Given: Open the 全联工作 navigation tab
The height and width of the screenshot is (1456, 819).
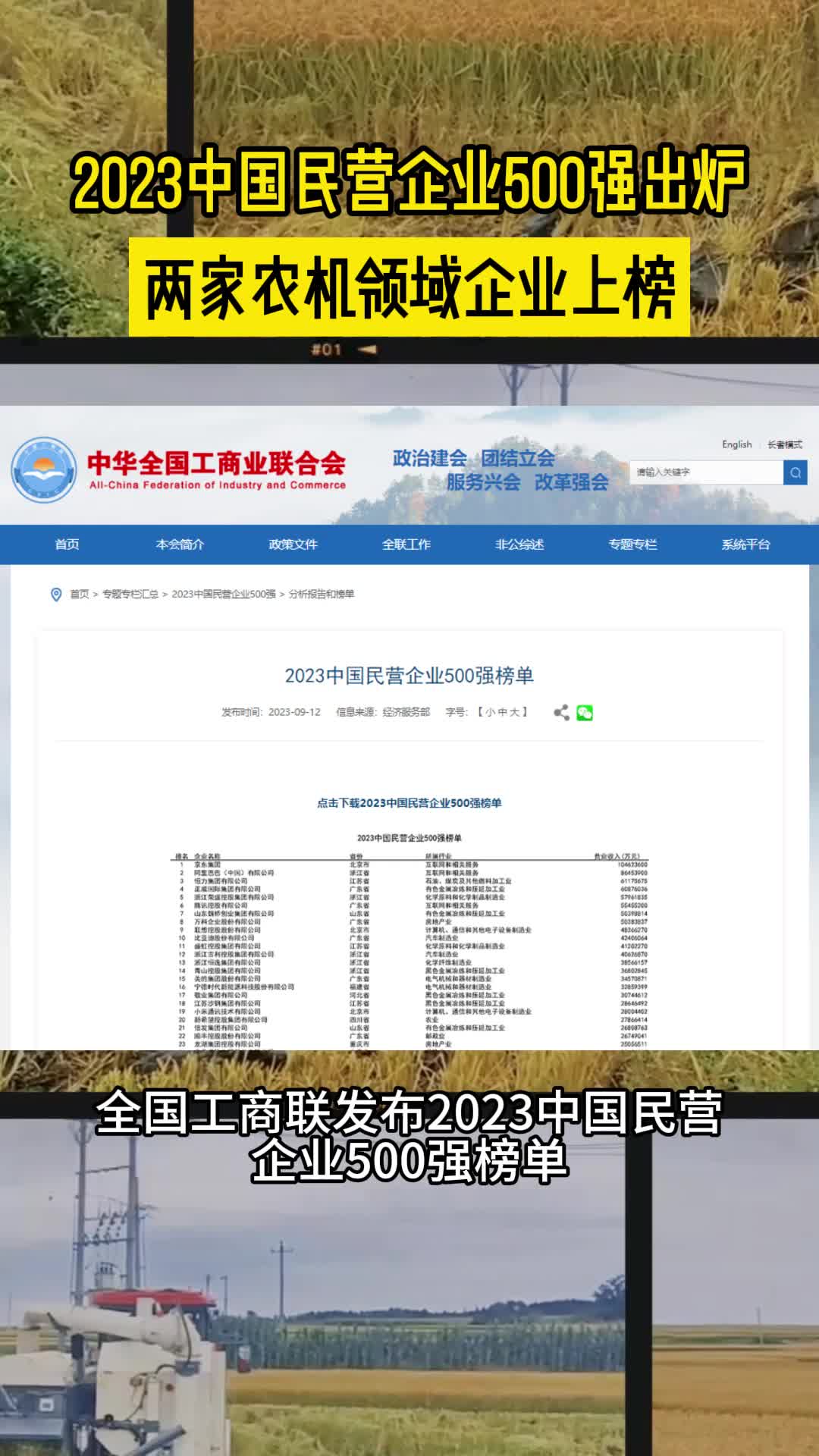Looking at the screenshot, I should click(406, 544).
